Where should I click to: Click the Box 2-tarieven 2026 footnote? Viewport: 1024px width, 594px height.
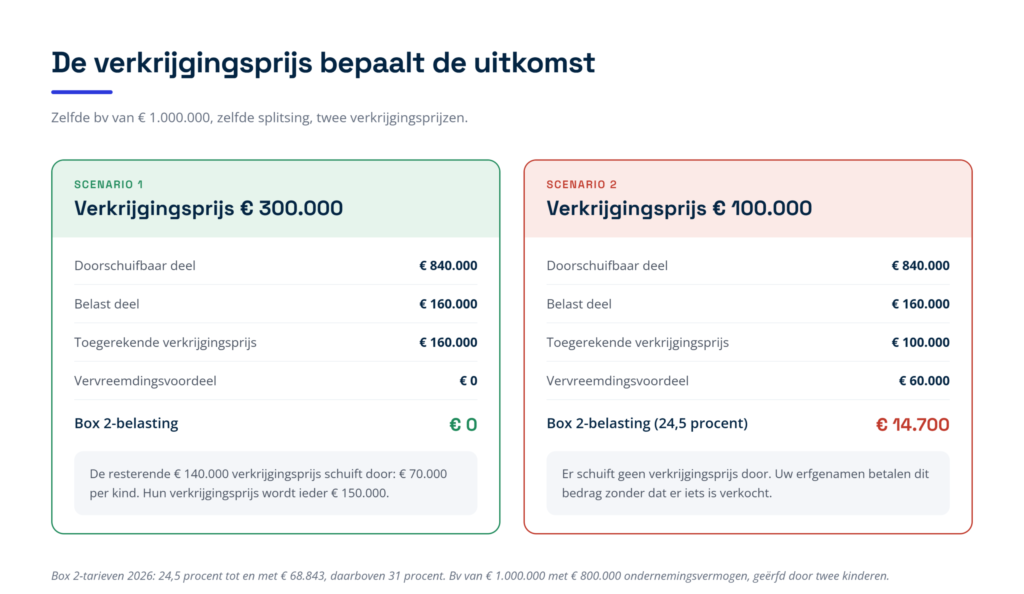tap(470, 576)
